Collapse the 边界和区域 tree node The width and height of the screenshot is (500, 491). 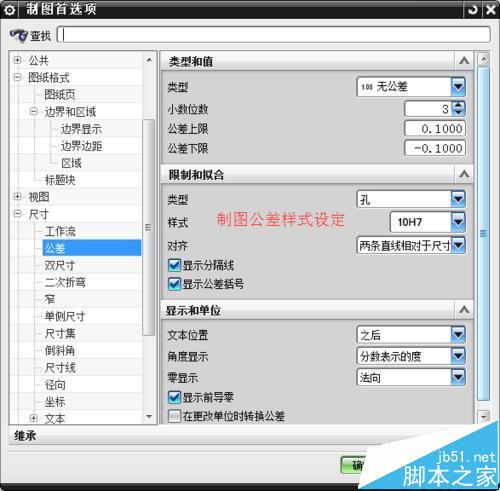click(34, 111)
